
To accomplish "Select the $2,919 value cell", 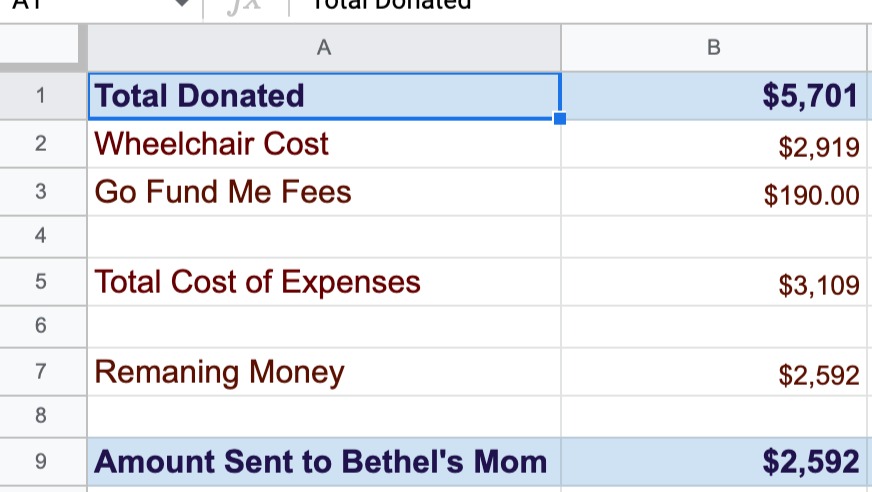I will (714, 144).
